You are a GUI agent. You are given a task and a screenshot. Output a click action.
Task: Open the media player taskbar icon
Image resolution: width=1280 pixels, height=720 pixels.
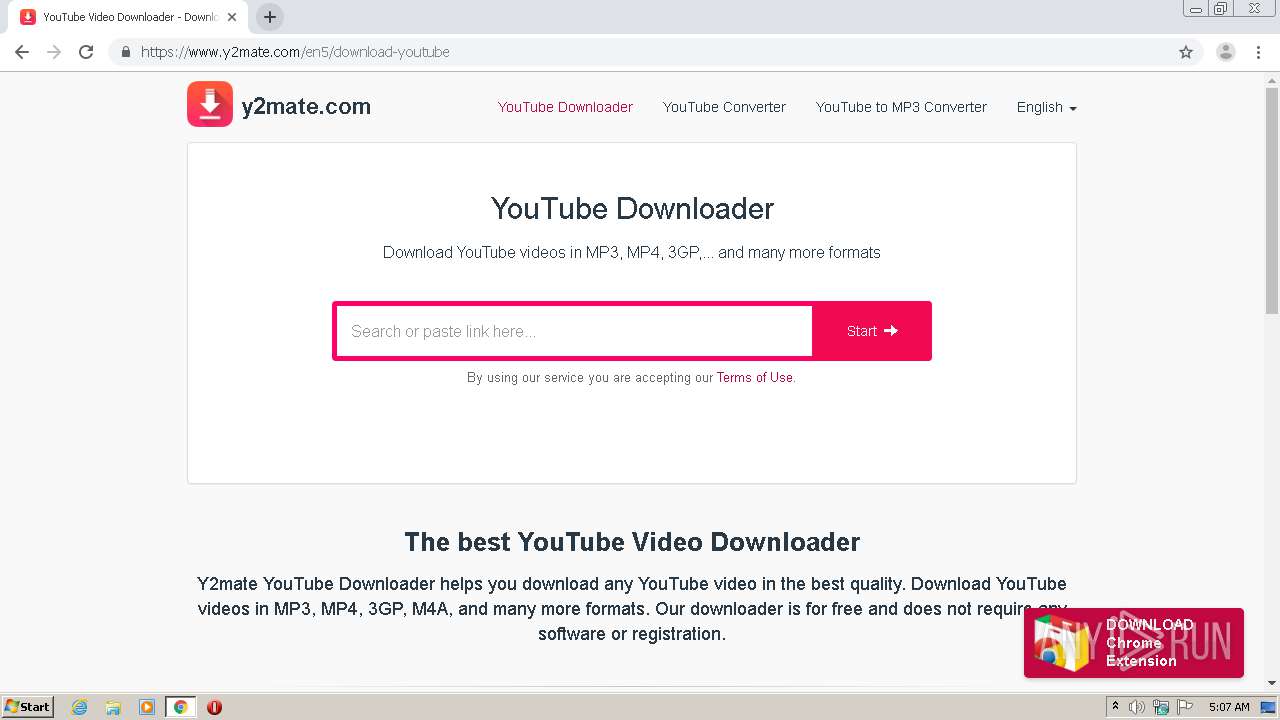tap(147, 707)
